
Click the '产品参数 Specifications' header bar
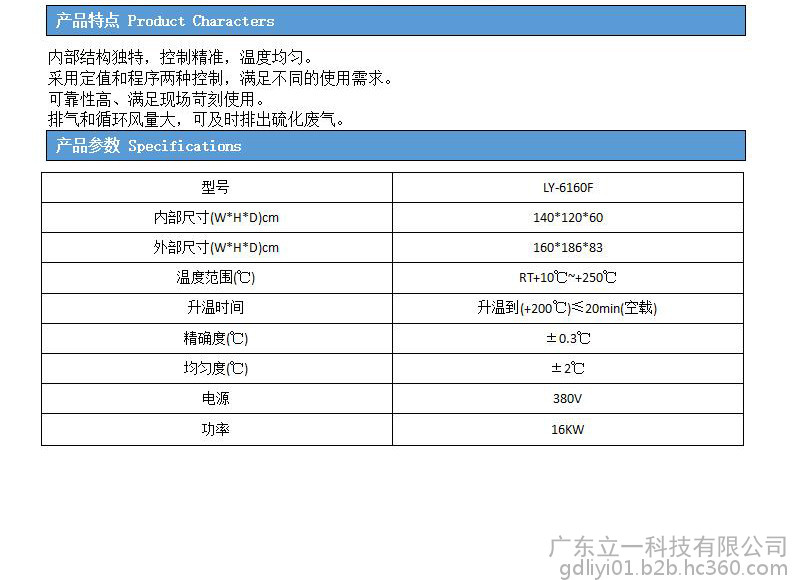pyautogui.click(x=395, y=146)
